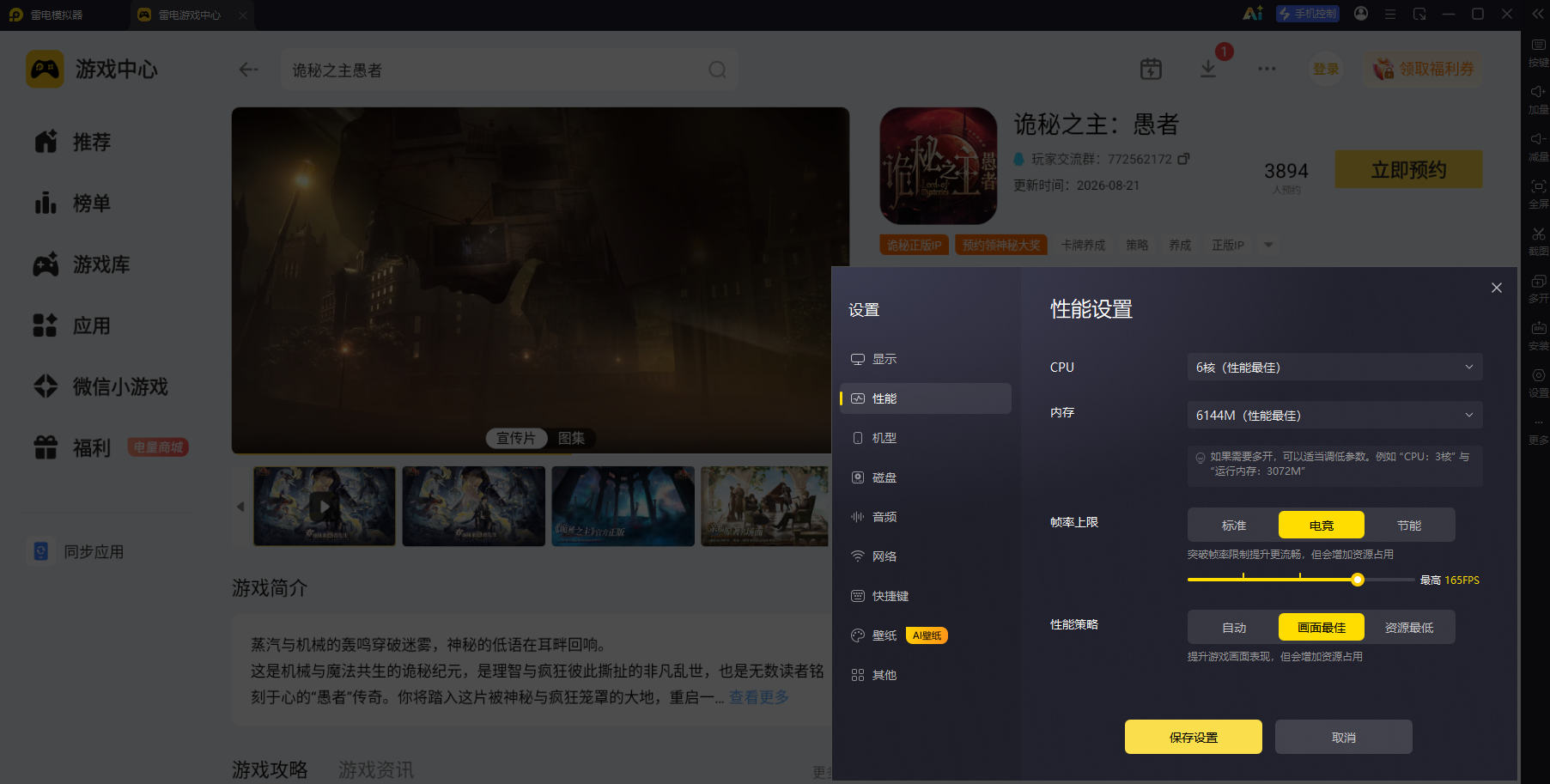Click the 立即预约 reserve button
This screenshot has height=784, width=1550.
click(x=1408, y=169)
